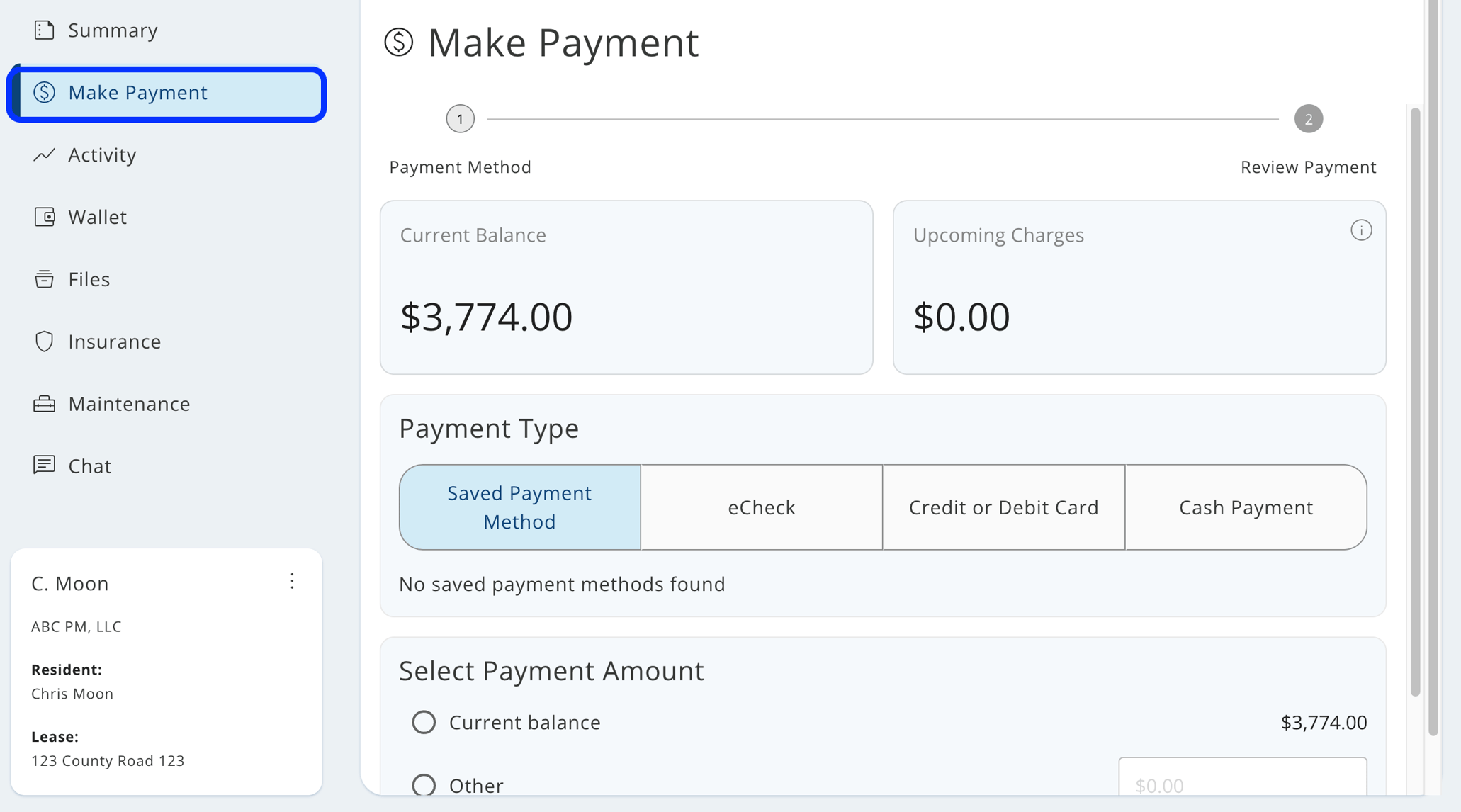Click the Files icon in the sidebar
Image resolution: width=1461 pixels, height=812 pixels.
click(44, 278)
